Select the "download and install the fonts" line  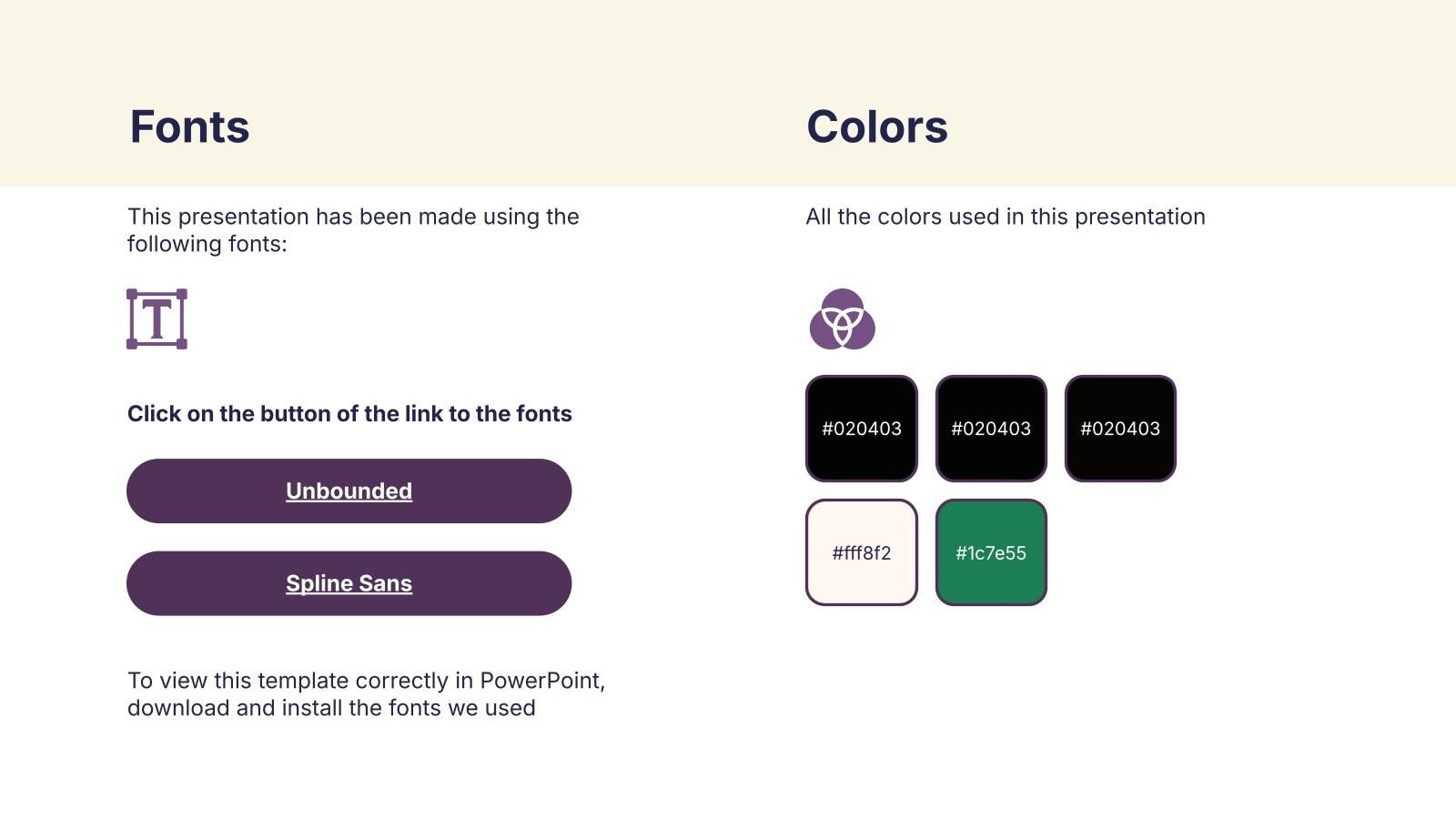pyautogui.click(x=331, y=708)
